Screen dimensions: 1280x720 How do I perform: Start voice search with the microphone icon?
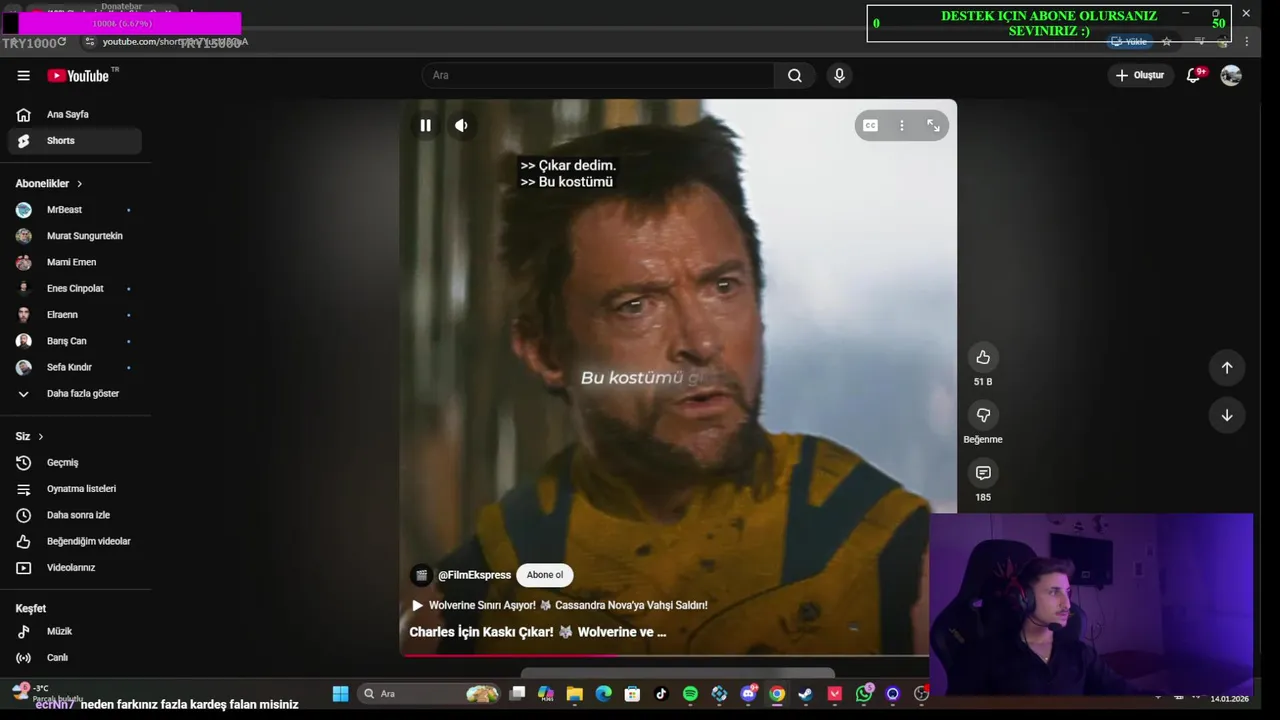(x=839, y=75)
